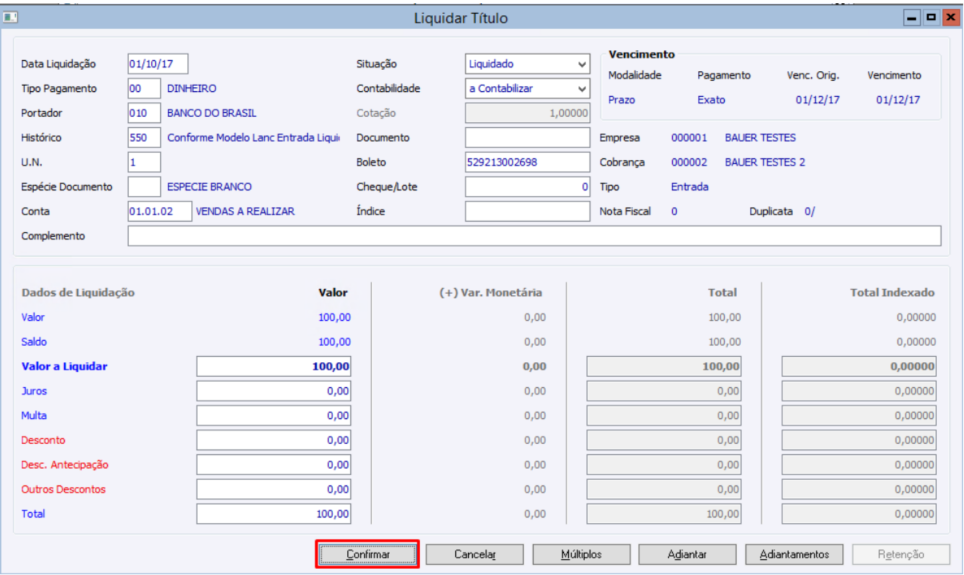
Task: Focus the Data Liquidação date field
Action: pos(158,64)
